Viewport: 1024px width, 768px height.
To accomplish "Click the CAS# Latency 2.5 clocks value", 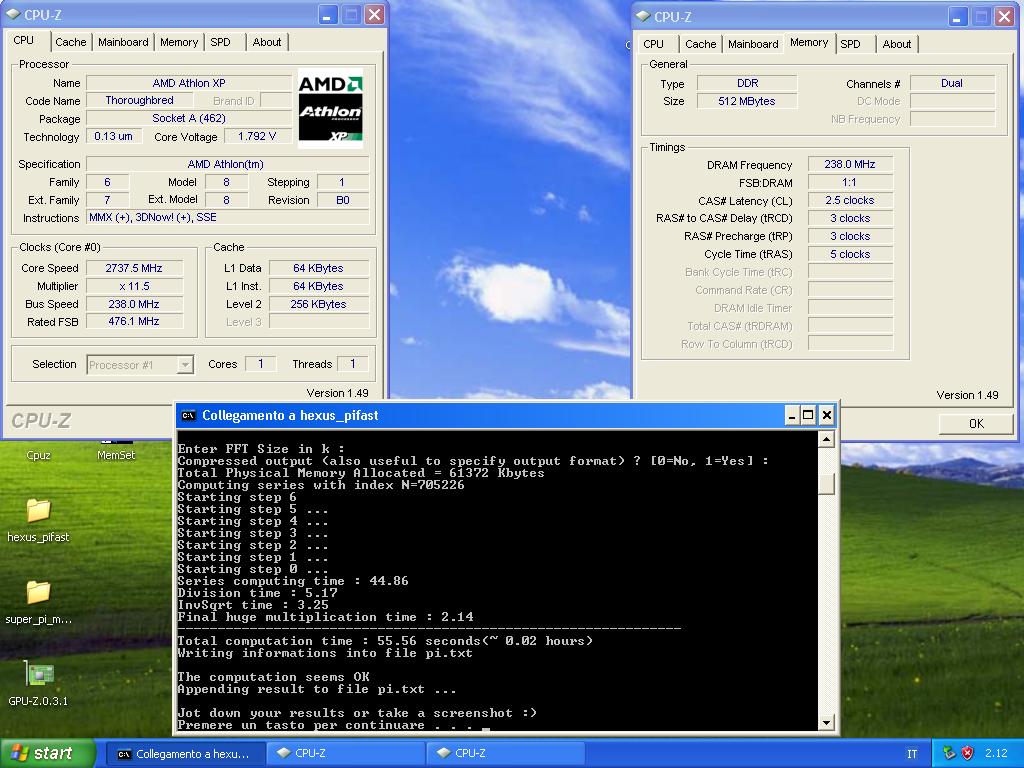I will [x=850, y=200].
